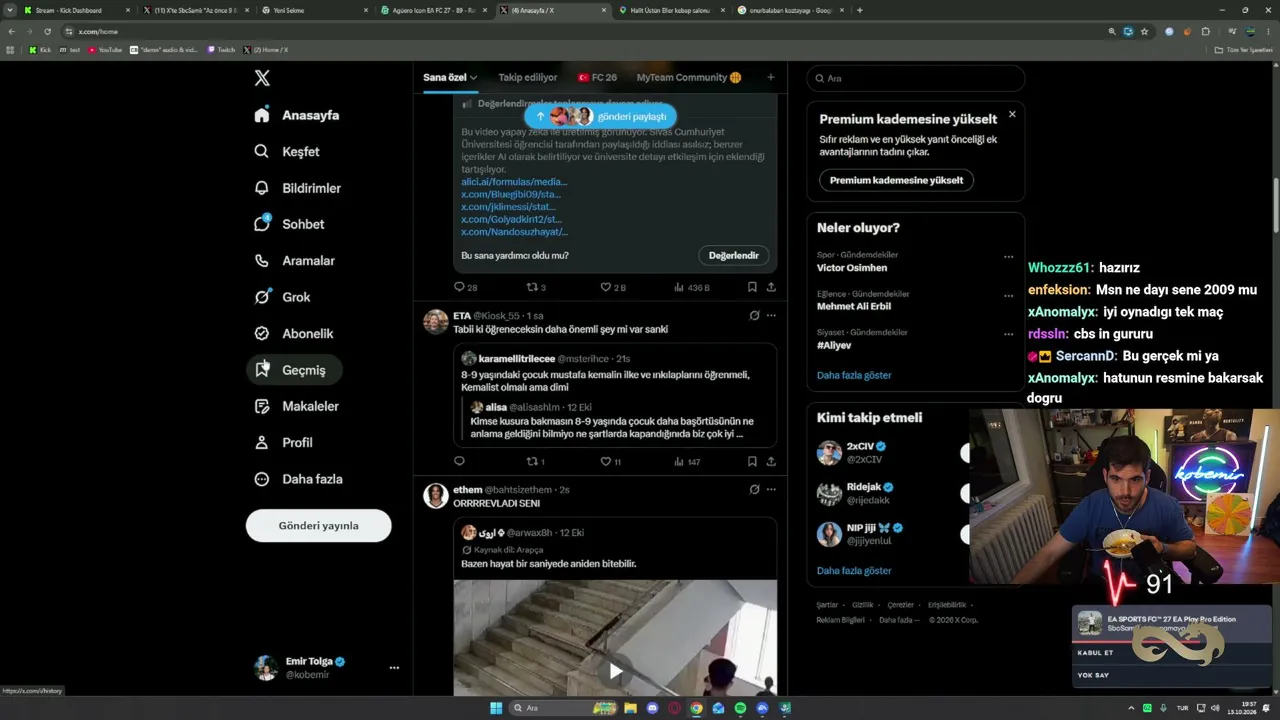Image resolution: width=1280 pixels, height=720 pixels.
Task: Click the page's vertical scrollbar thumb
Action: [1276, 207]
